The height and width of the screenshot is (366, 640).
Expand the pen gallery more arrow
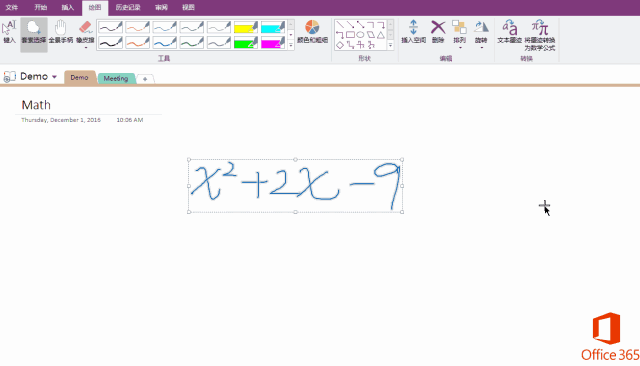pyautogui.click(x=291, y=45)
